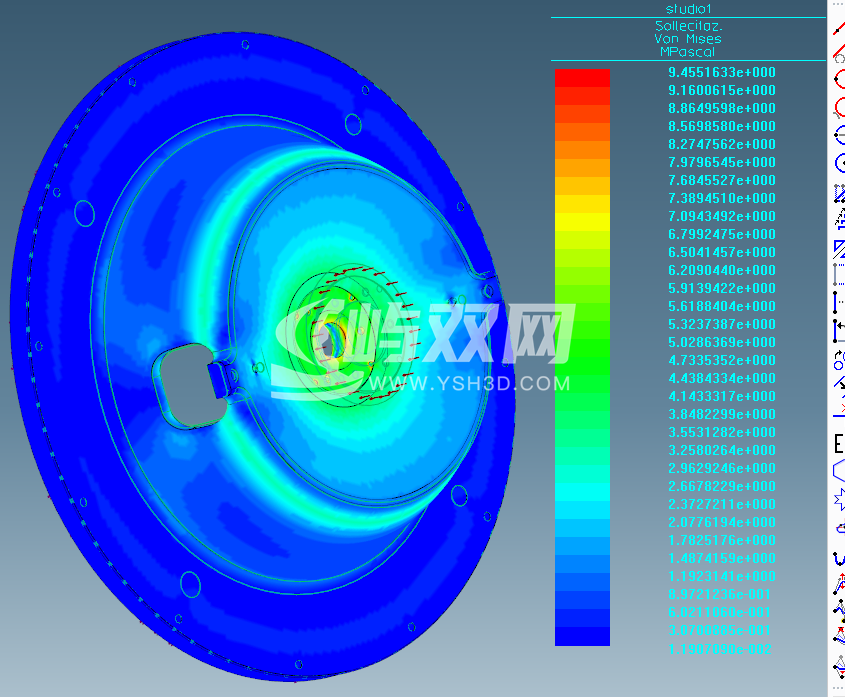Viewport: 845px width, 697px height.
Task: Select the legend value 4.1433317e+000
Action: click(x=722, y=396)
